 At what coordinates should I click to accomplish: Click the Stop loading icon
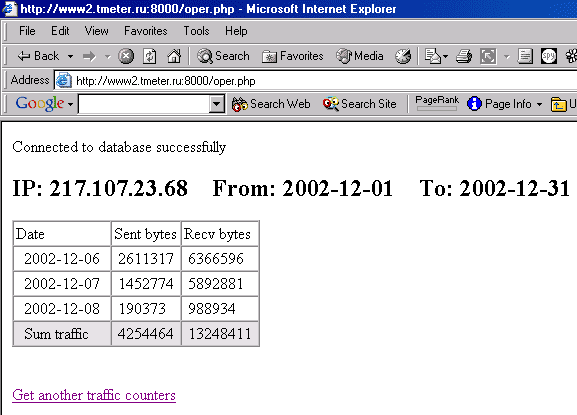coord(126,56)
